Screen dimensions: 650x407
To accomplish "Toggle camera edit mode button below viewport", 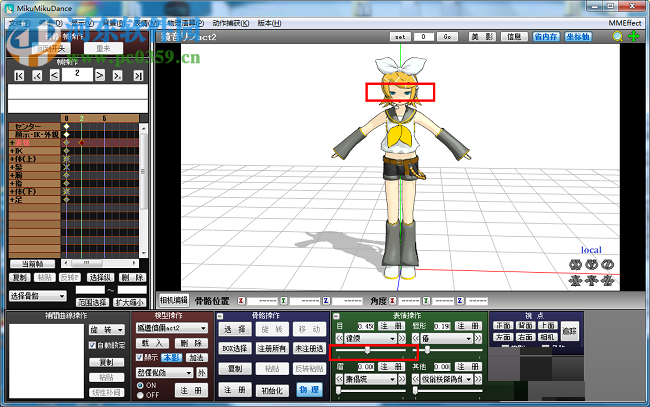I will (174, 300).
